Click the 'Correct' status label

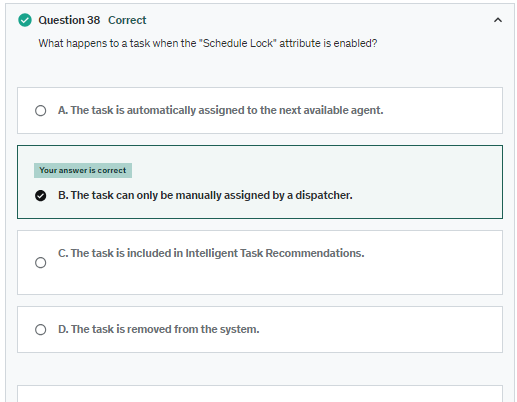(x=127, y=20)
